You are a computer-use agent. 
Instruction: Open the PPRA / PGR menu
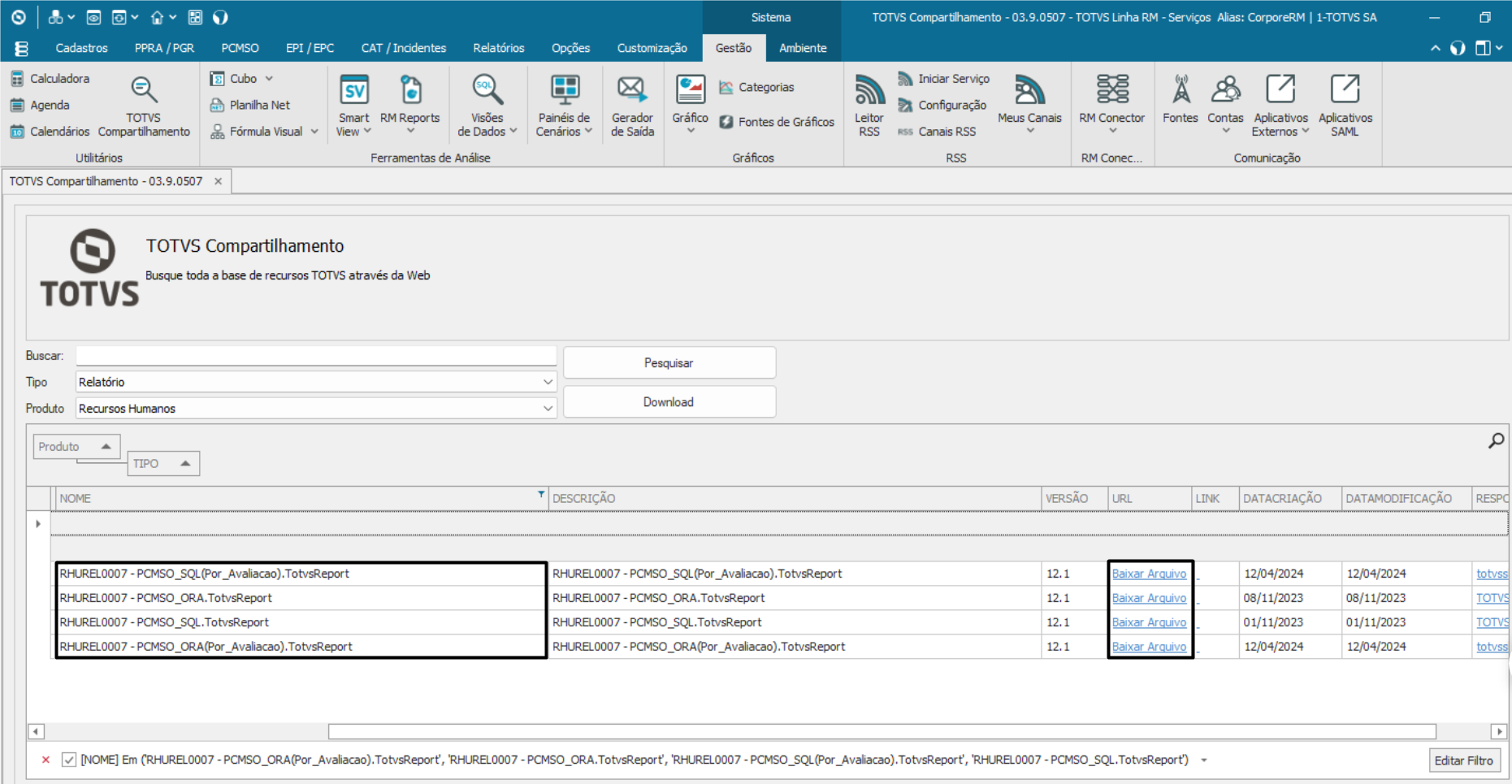point(164,48)
